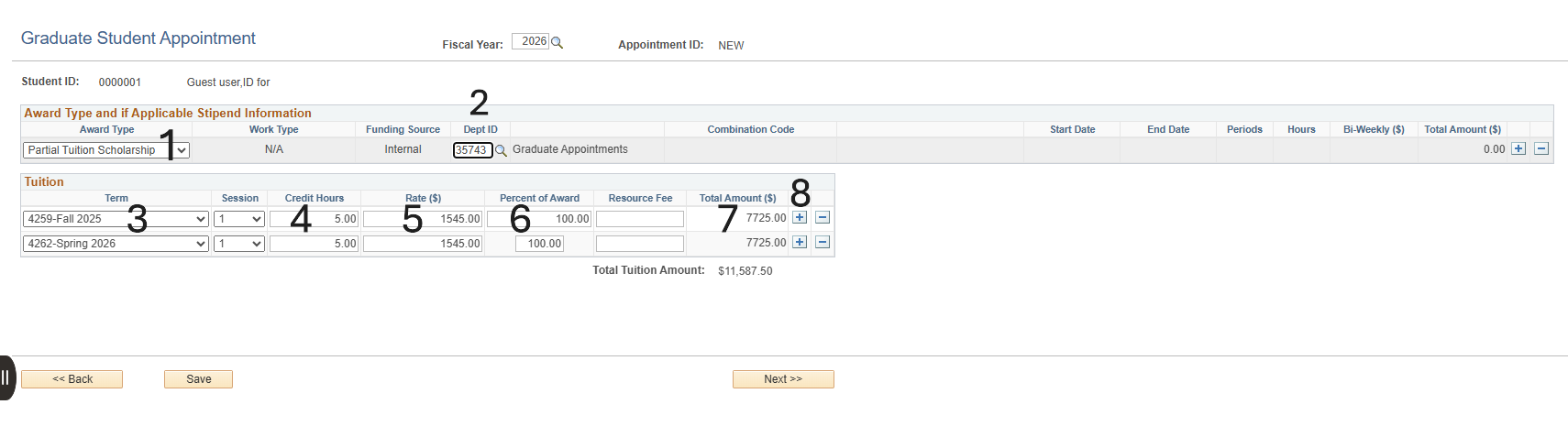Expand the 4262-Spring 2026 term dropdown
1568x448 pixels.
coord(116,244)
